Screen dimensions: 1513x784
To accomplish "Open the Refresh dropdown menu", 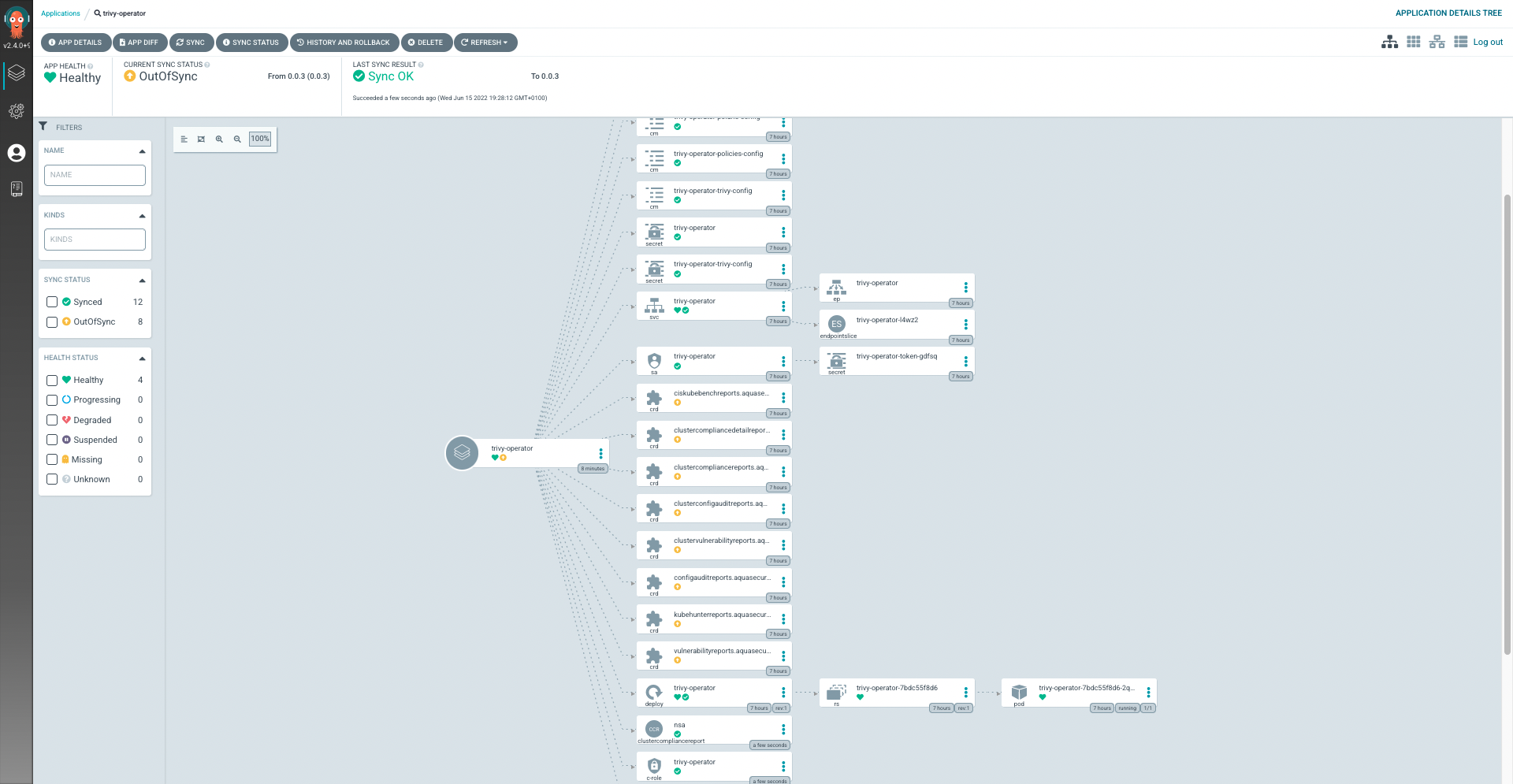I will point(485,43).
